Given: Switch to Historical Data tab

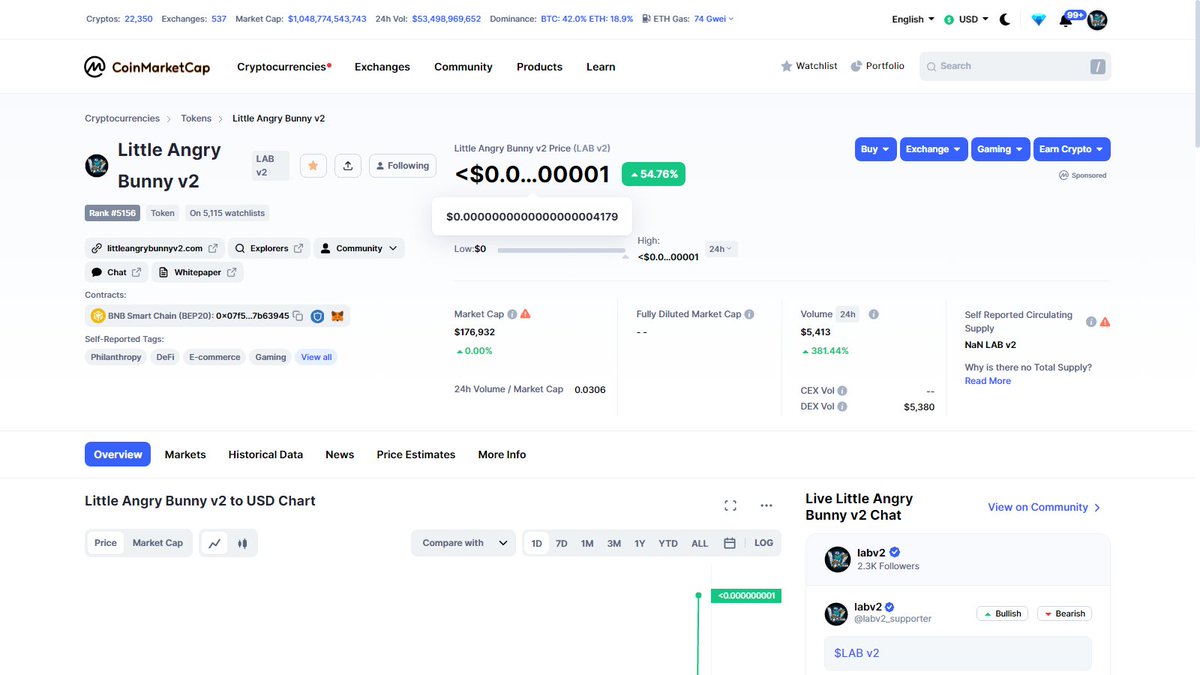Looking at the screenshot, I should [x=265, y=454].
